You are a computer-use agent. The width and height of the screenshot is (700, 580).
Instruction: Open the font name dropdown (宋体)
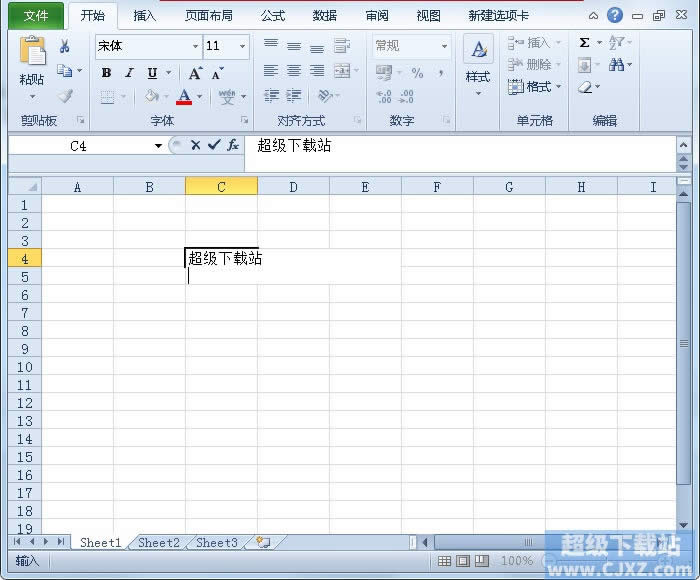(x=195, y=46)
